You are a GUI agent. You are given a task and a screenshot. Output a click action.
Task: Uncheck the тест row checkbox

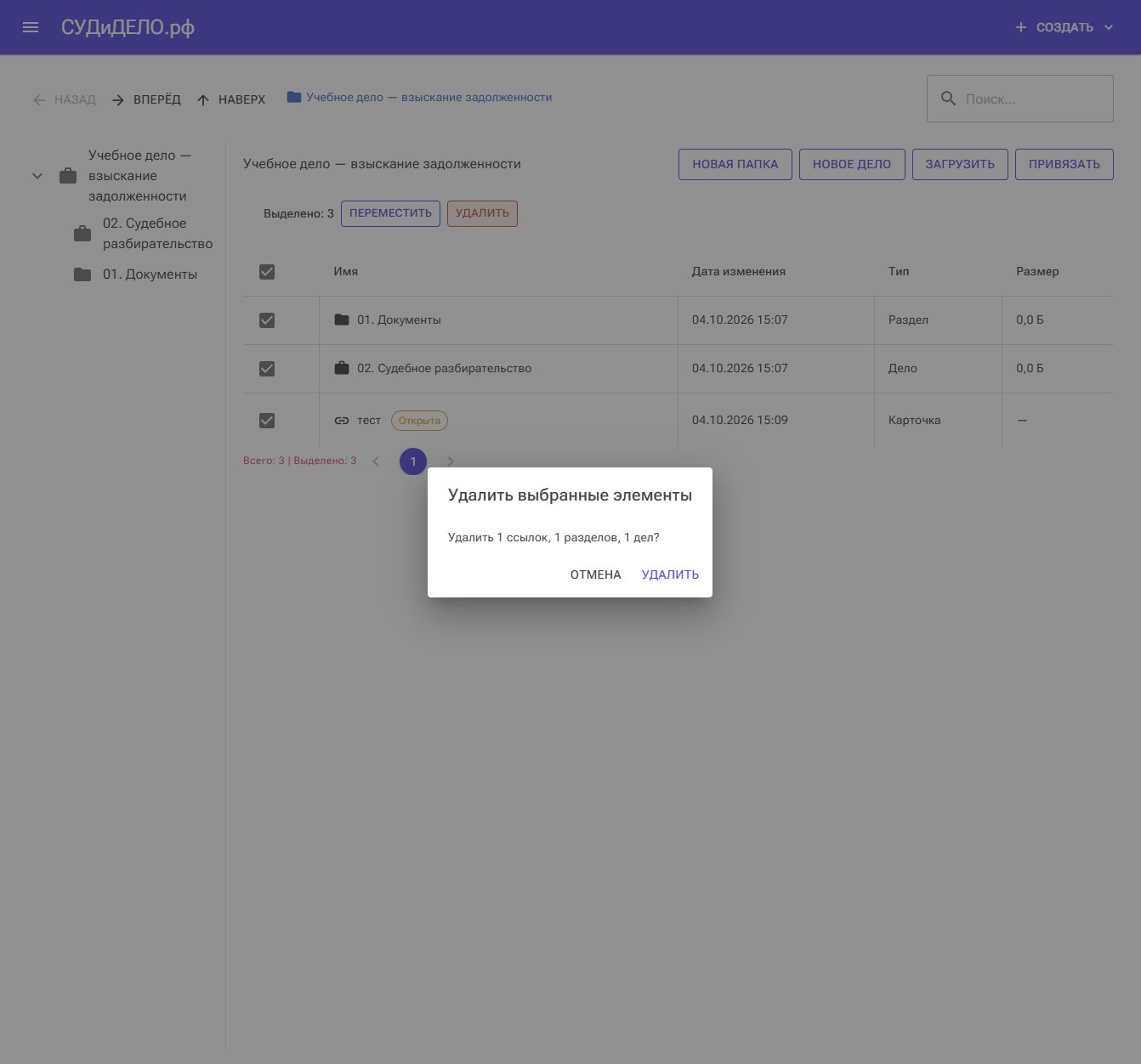coord(267,421)
